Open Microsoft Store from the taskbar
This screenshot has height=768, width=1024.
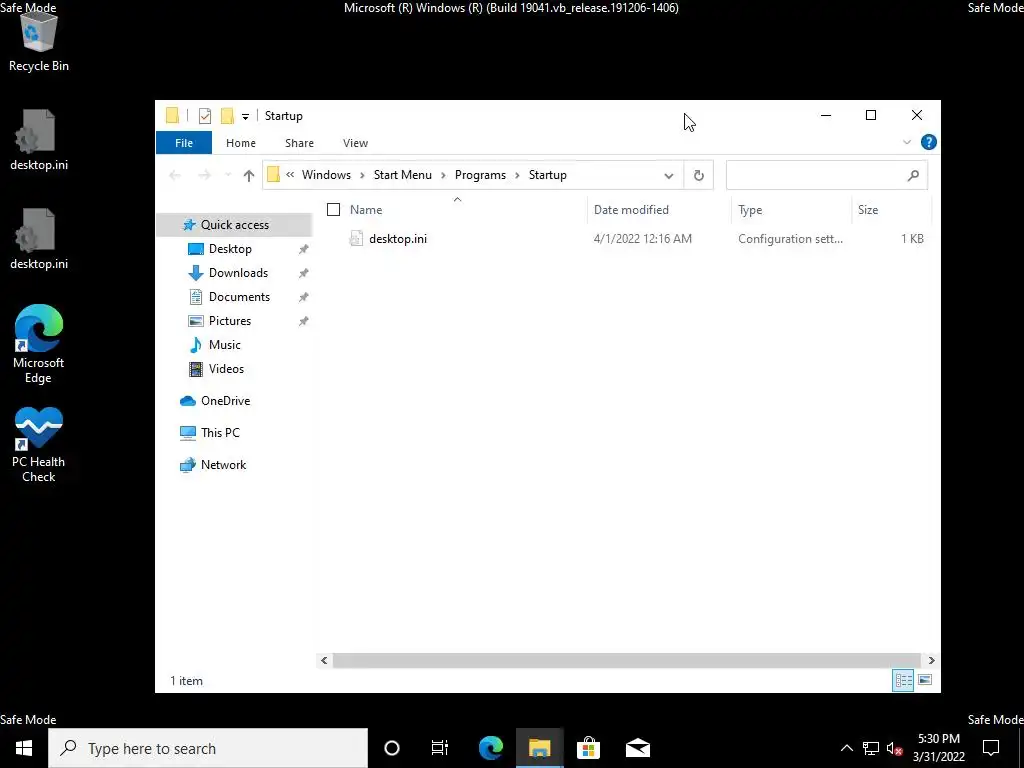pos(588,748)
